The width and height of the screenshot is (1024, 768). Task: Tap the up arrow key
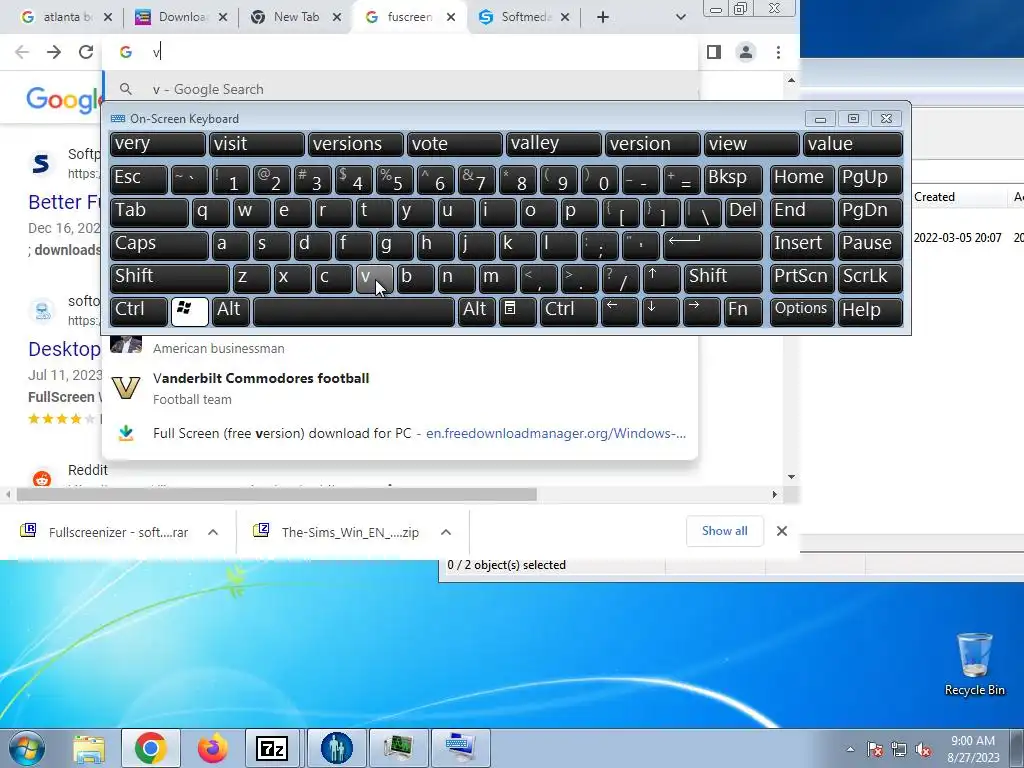[661, 277]
